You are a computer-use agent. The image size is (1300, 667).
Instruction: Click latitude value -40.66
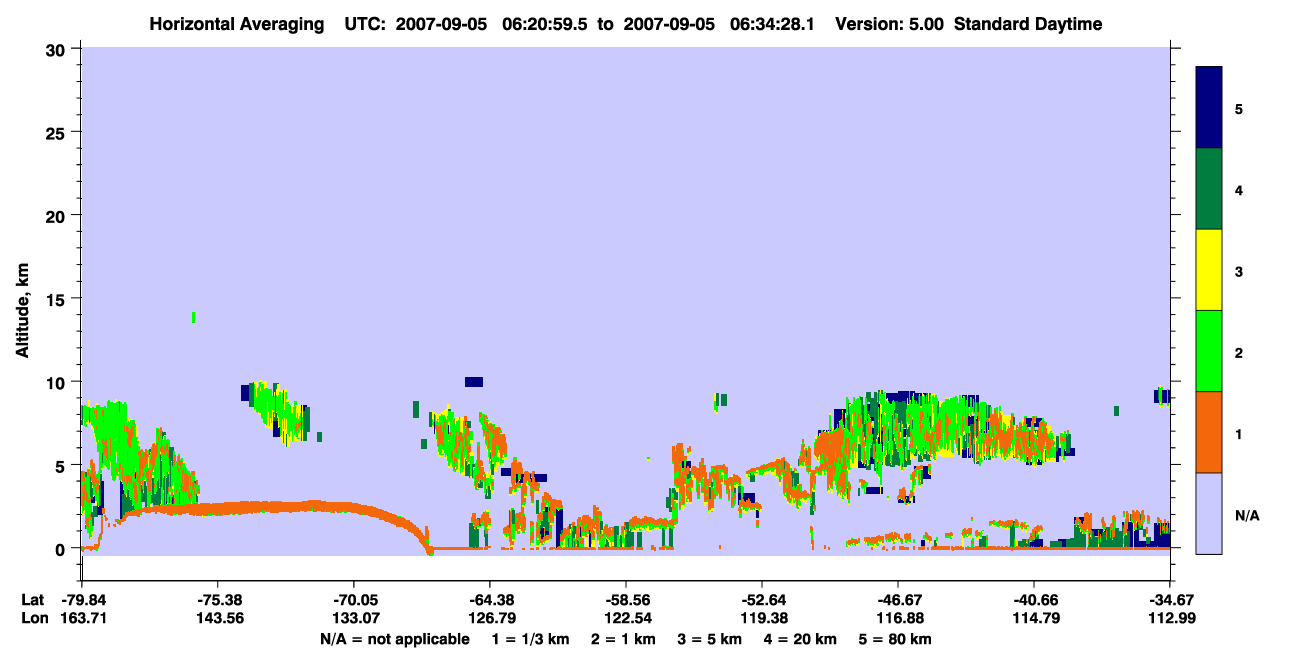point(1034,600)
